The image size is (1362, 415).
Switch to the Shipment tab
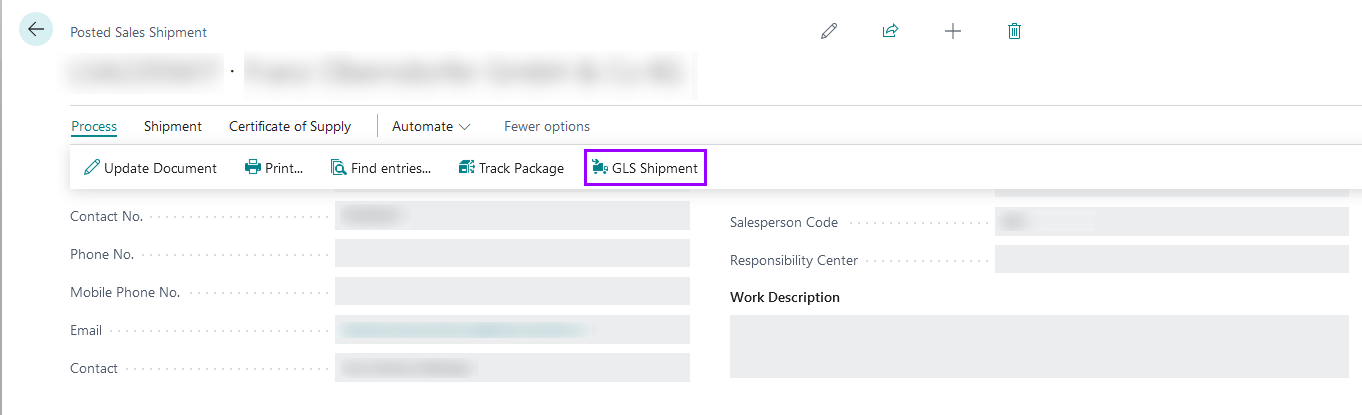coord(173,127)
